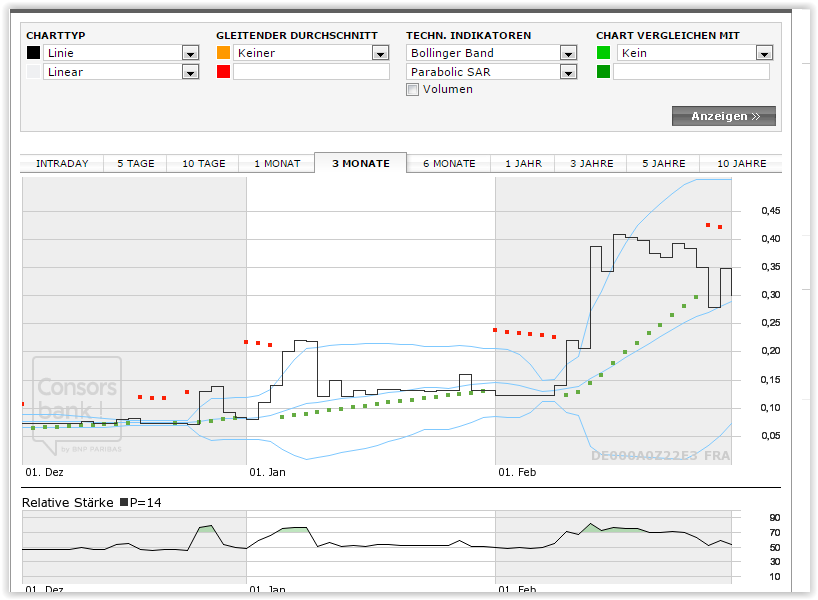Select the red moving average color swatch
This screenshot has height=600, width=818.
[x=223, y=72]
